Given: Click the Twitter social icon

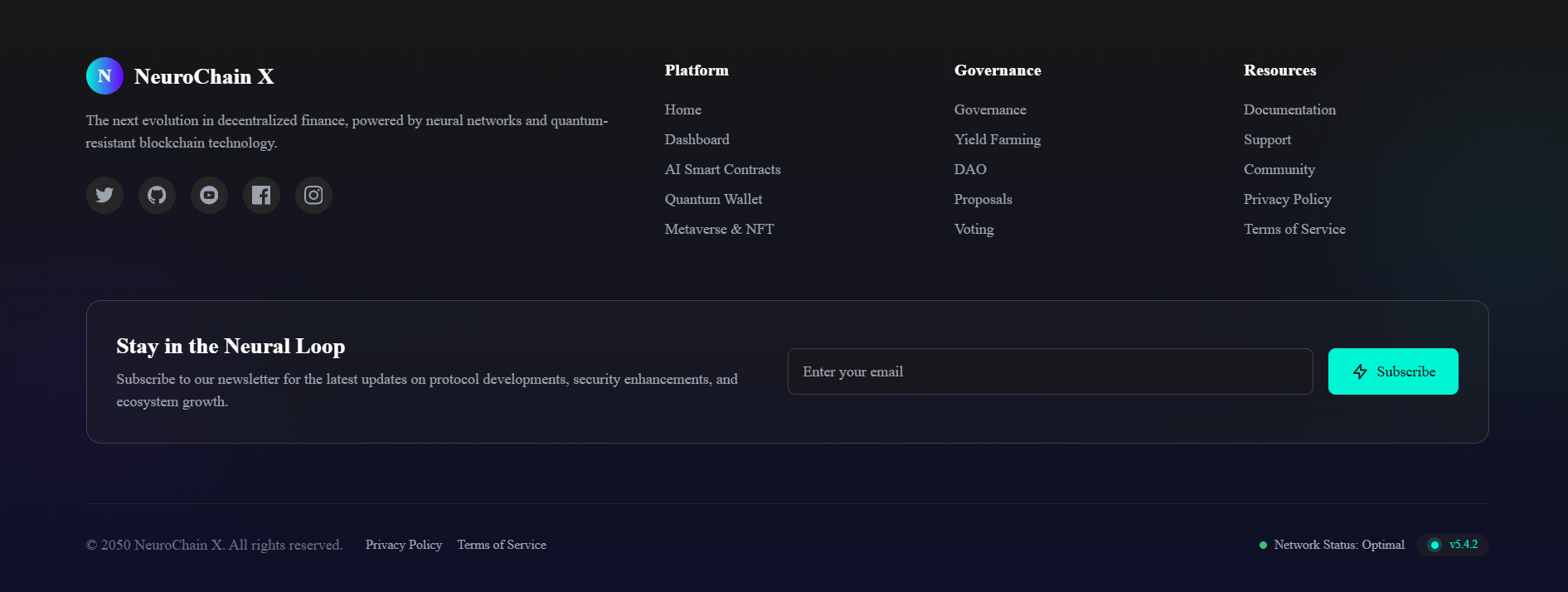Looking at the screenshot, I should pyautogui.click(x=104, y=195).
